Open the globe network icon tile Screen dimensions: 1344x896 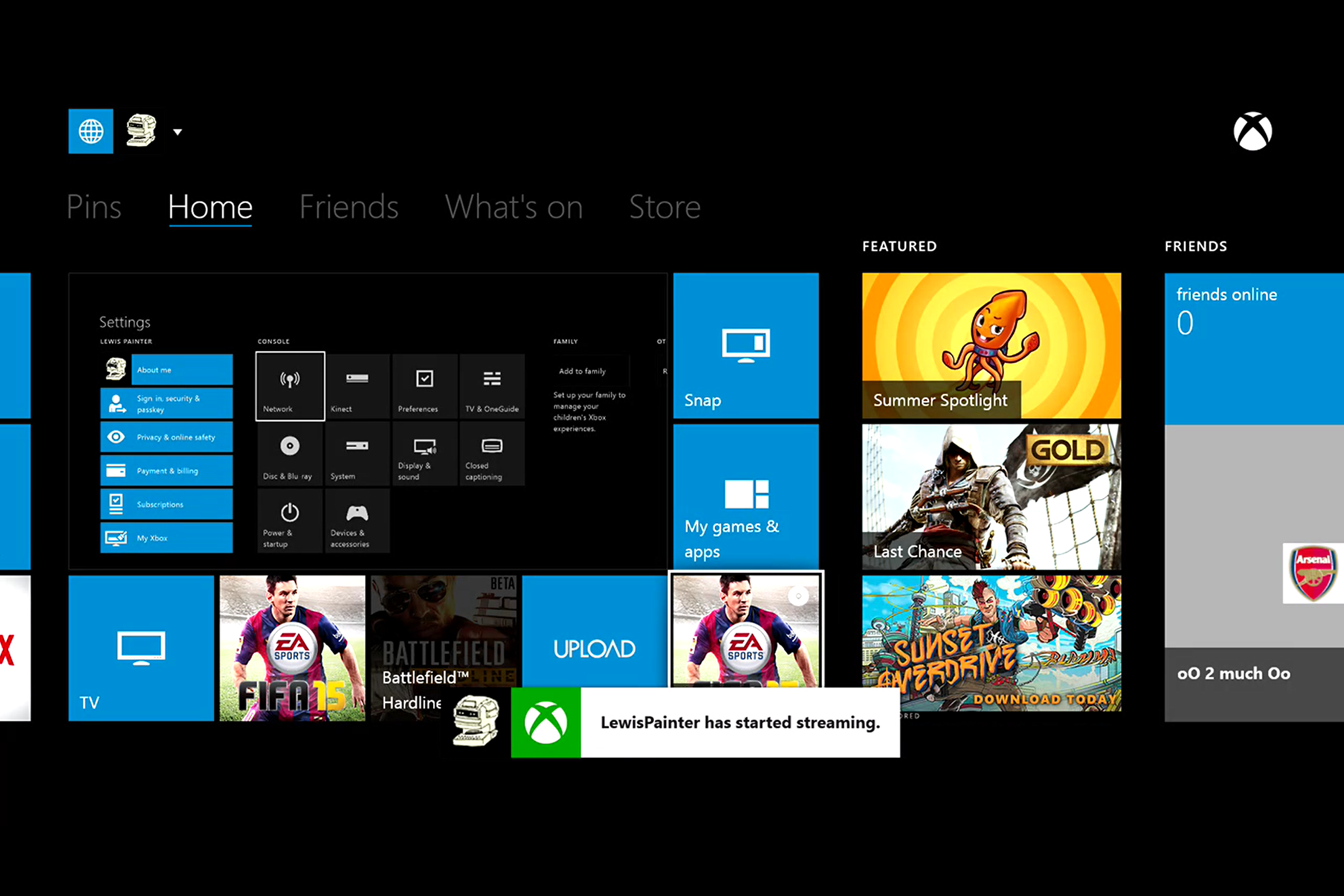pos(91,131)
